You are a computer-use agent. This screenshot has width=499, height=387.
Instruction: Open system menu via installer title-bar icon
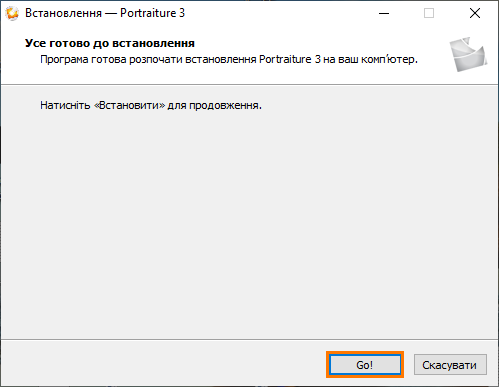pyautogui.click(x=12, y=13)
